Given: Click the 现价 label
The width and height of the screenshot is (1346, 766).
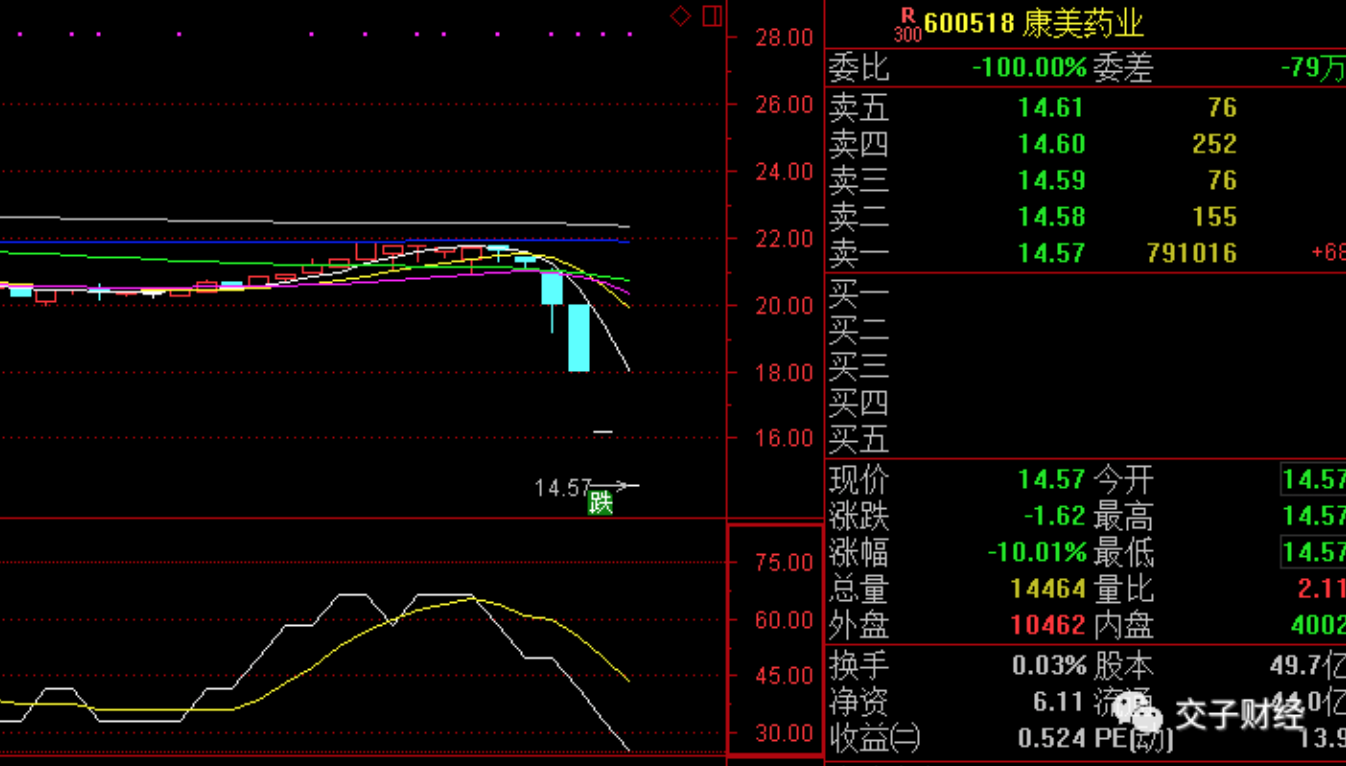Looking at the screenshot, I should click(x=858, y=480).
